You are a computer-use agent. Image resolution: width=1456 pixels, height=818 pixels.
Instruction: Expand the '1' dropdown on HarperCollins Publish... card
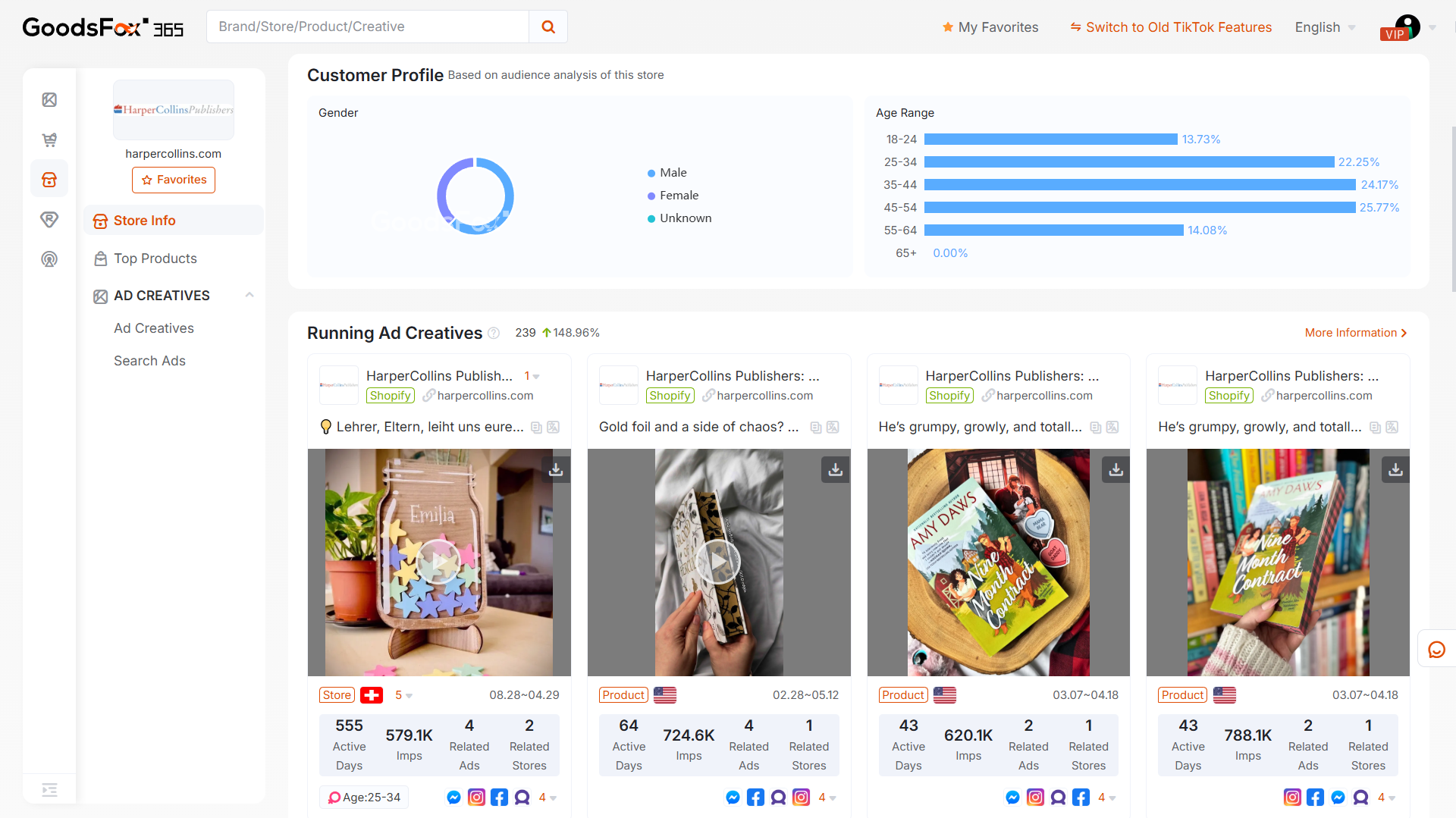coord(532,376)
